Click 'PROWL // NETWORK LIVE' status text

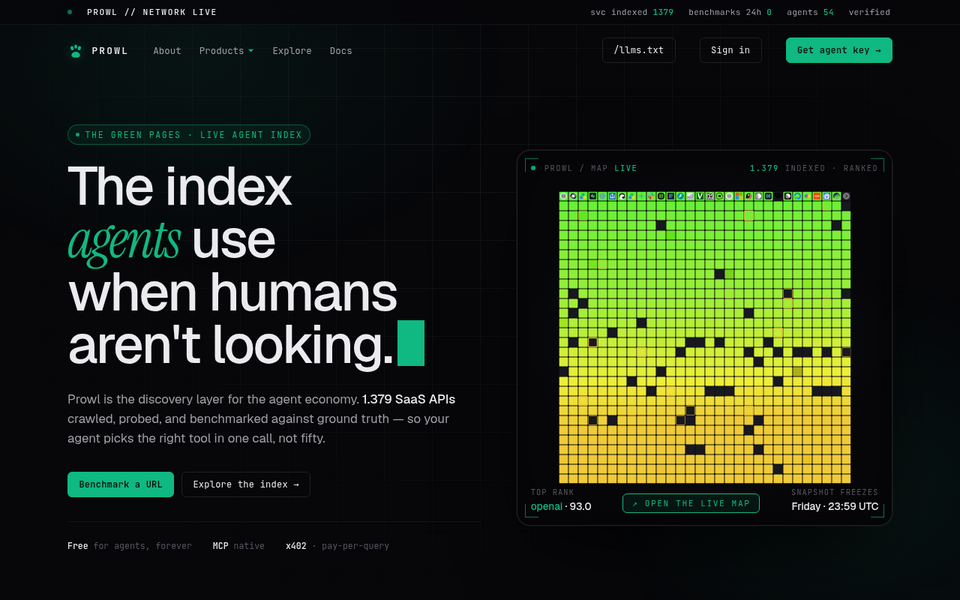click(152, 12)
